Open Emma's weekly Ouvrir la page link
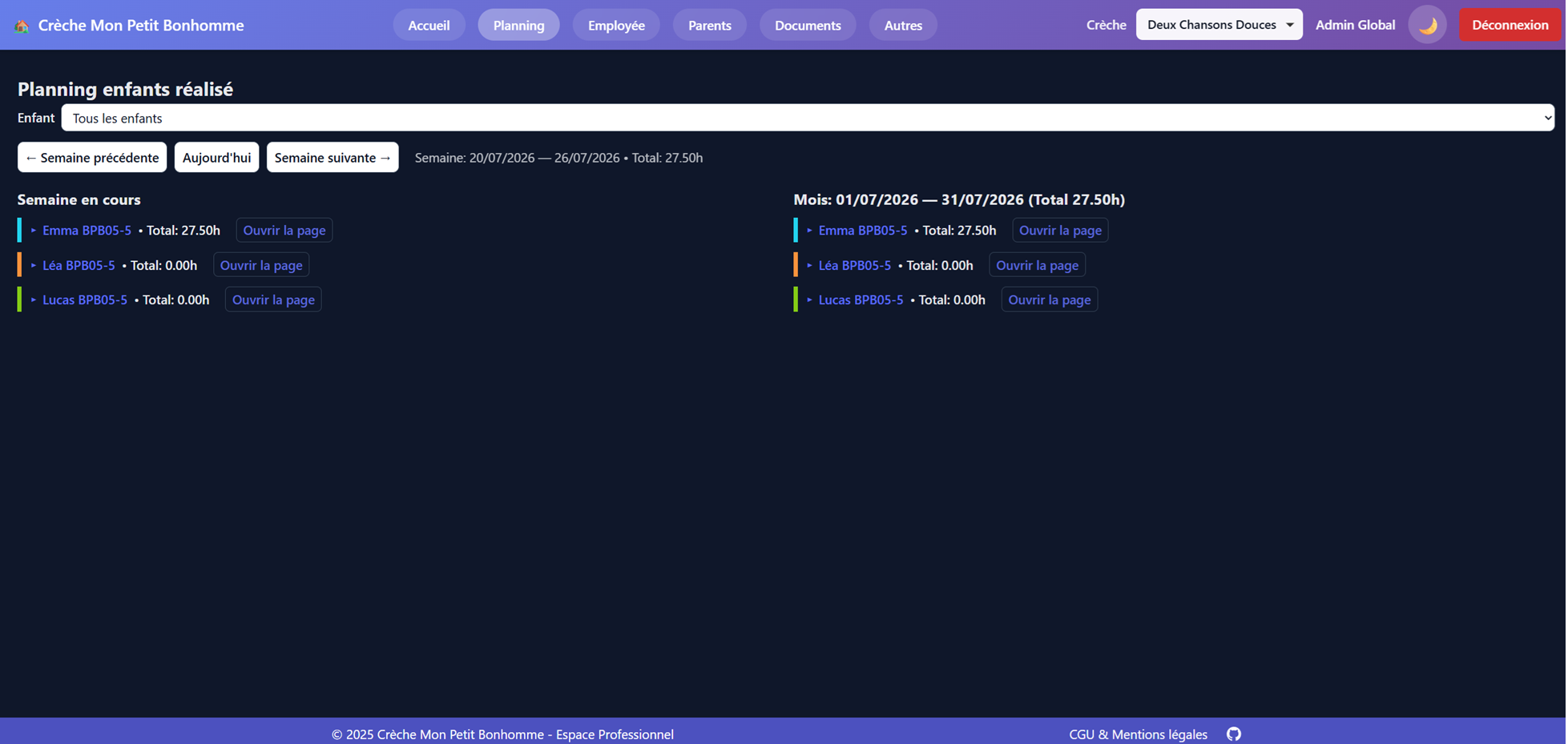The image size is (1568, 744). (284, 231)
